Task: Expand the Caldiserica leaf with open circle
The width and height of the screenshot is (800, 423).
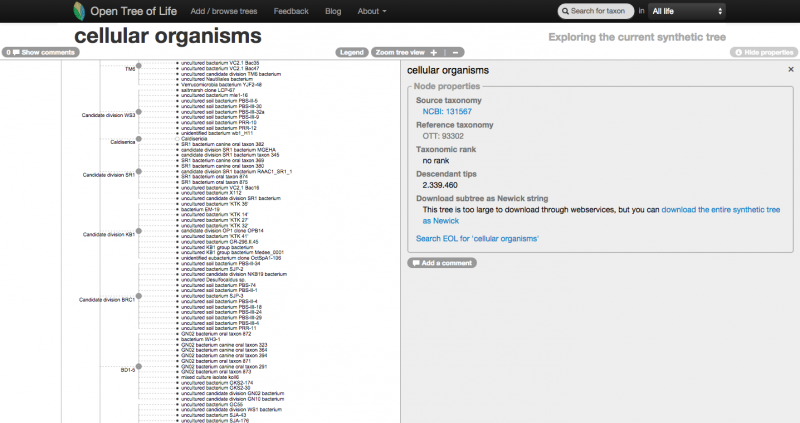Action: click(x=176, y=138)
